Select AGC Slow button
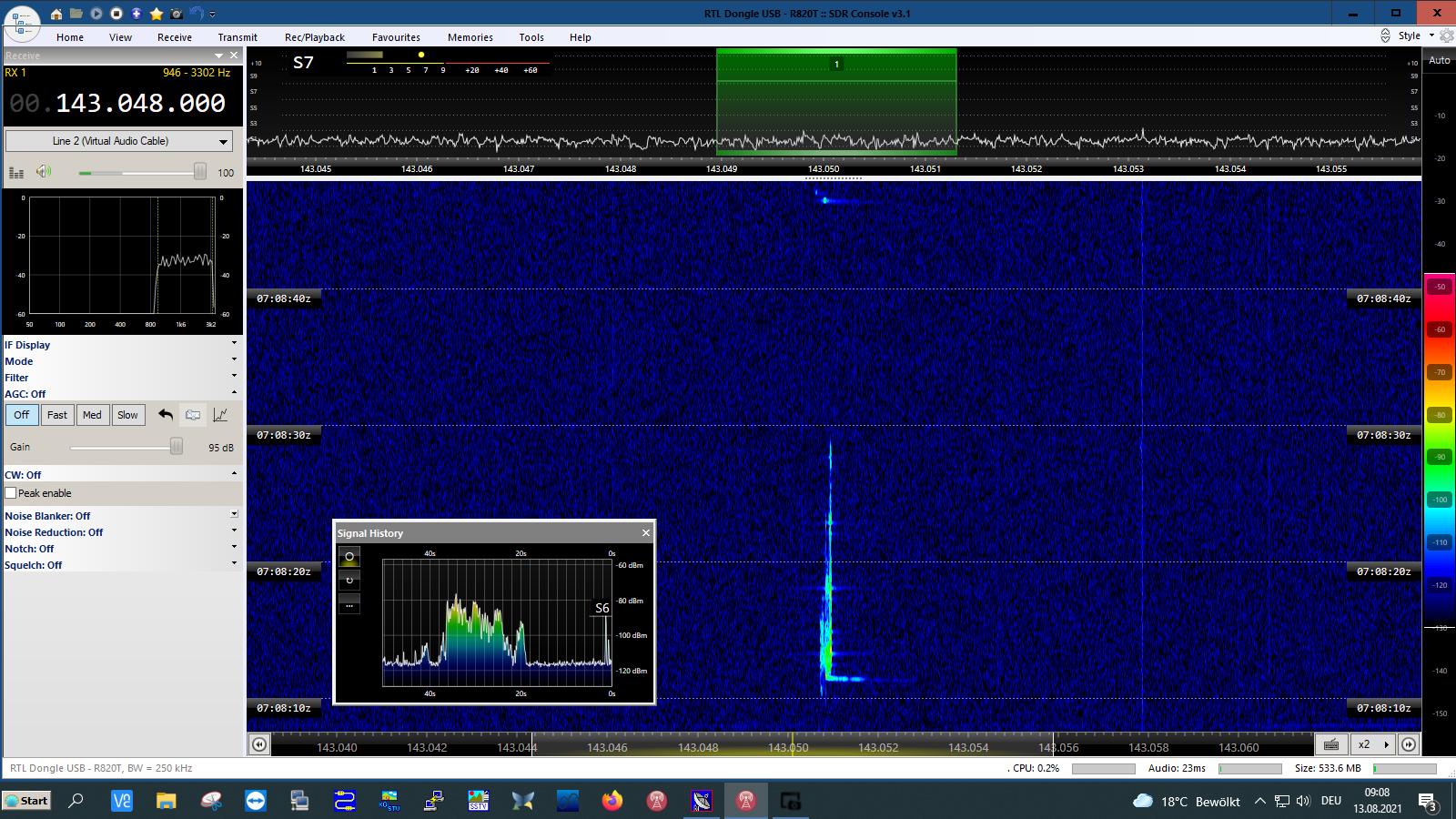Viewport: 1456px width, 819px height. point(127,415)
